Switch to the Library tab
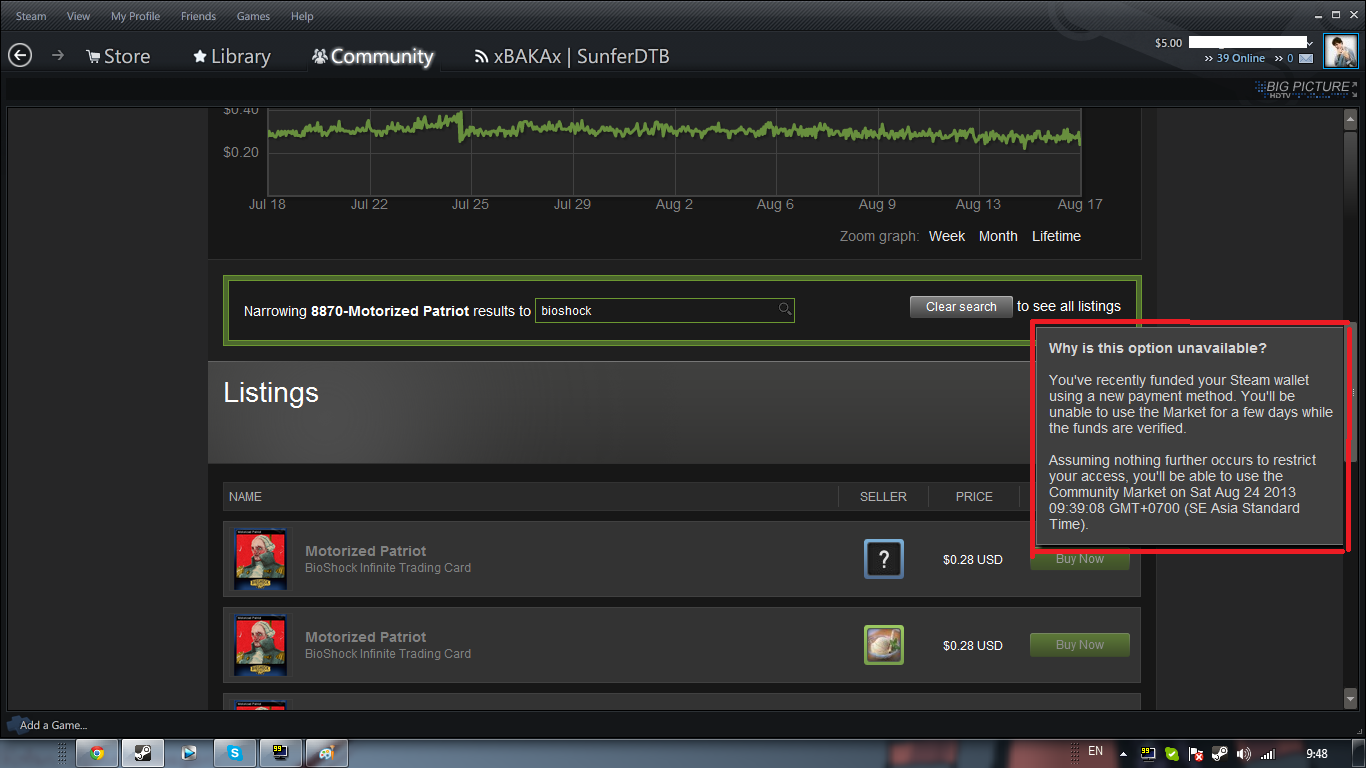1366x768 pixels. tap(232, 56)
